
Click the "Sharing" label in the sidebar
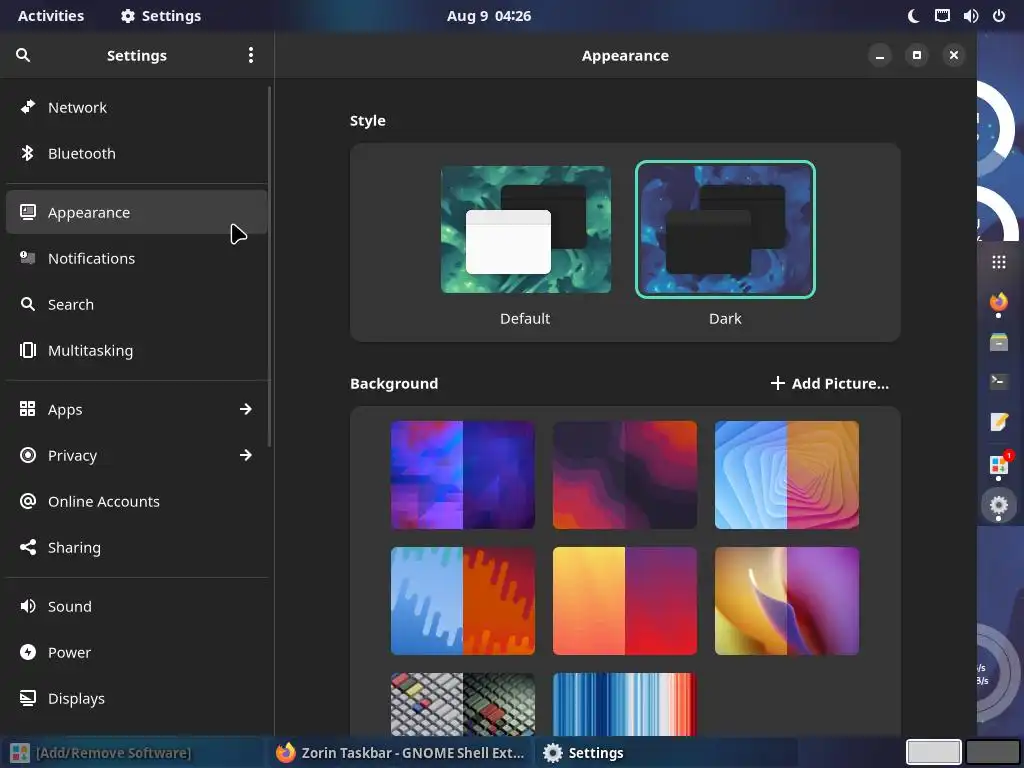(x=74, y=547)
